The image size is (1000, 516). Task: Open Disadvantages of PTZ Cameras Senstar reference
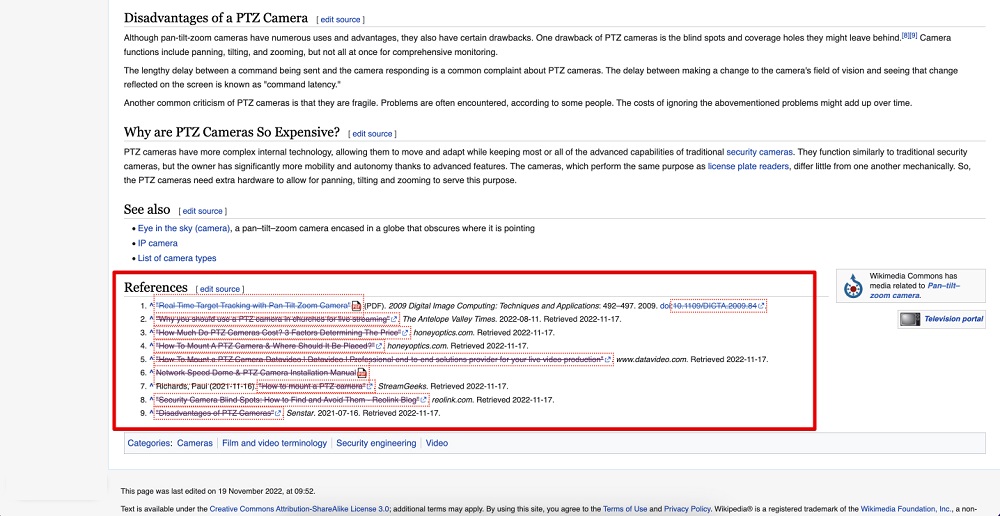click(215, 413)
